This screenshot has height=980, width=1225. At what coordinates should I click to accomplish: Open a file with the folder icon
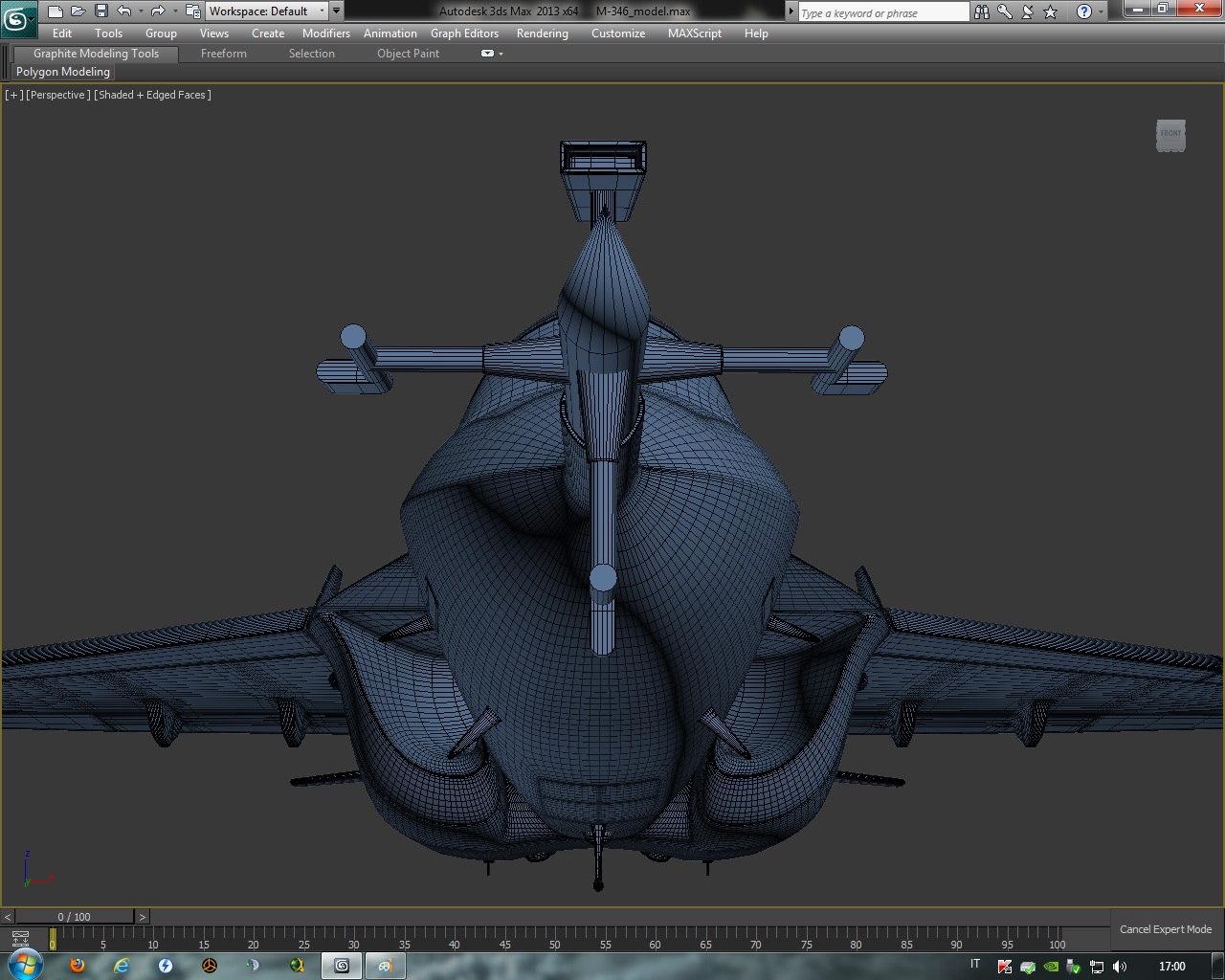[78, 11]
